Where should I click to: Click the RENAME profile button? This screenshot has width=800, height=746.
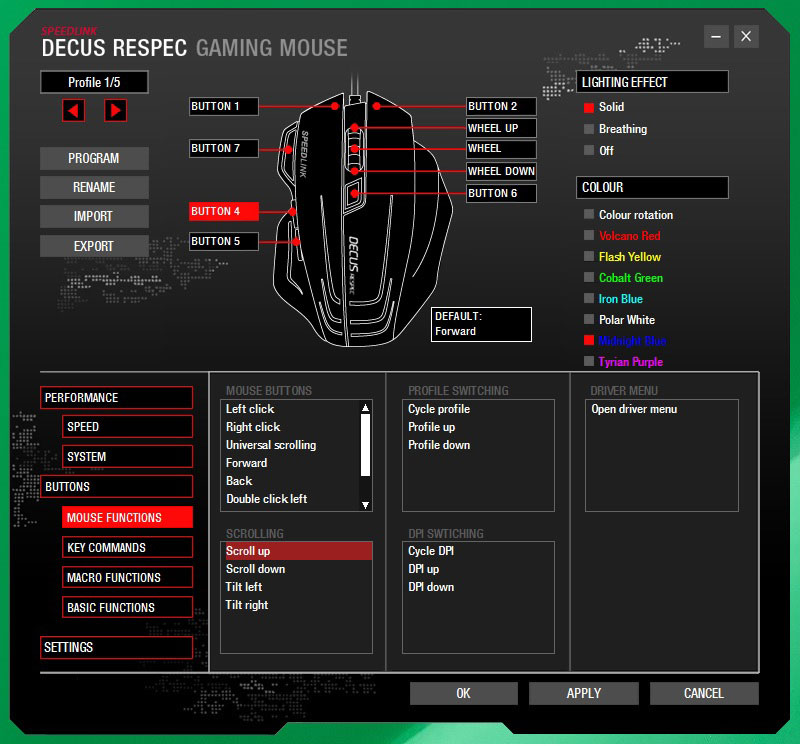coord(94,187)
